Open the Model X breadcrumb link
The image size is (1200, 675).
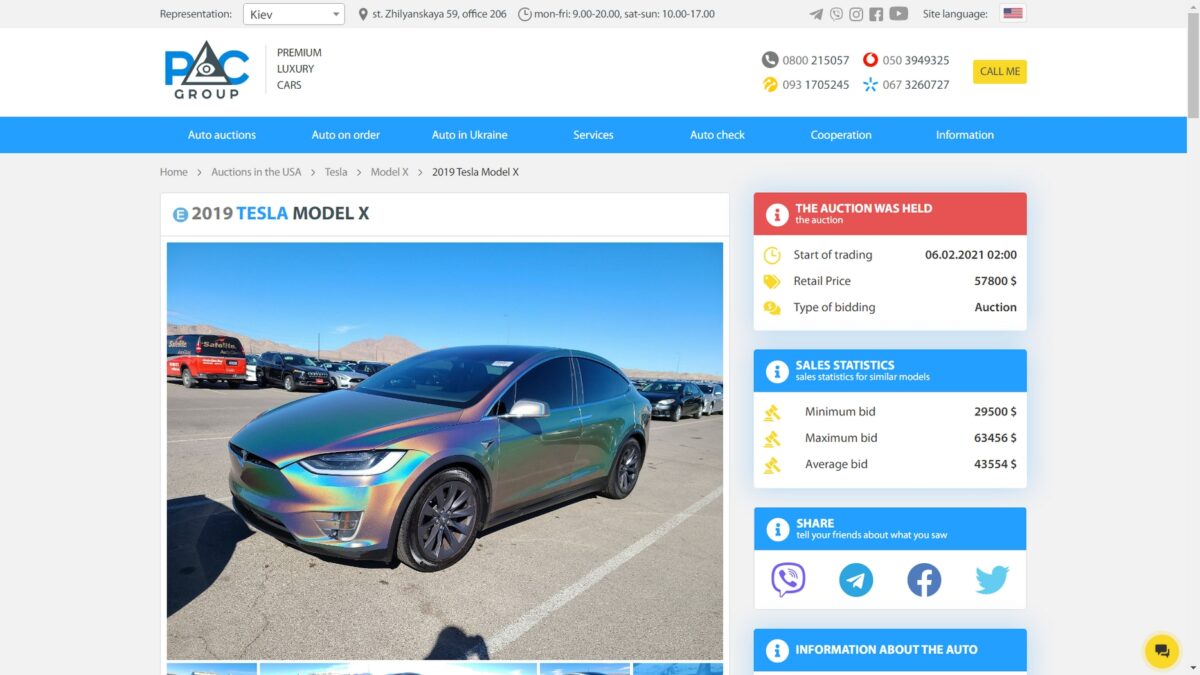(x=390, y=172)
